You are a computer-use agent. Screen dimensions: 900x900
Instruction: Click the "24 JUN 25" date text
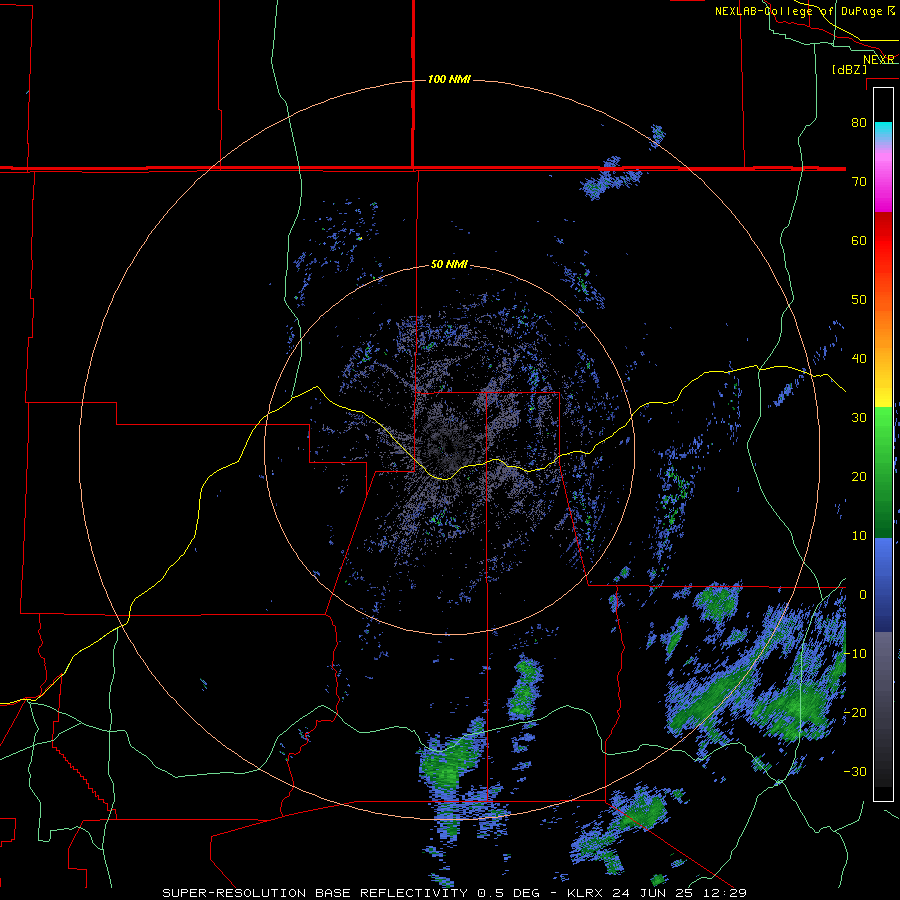[x=654, y=893]
